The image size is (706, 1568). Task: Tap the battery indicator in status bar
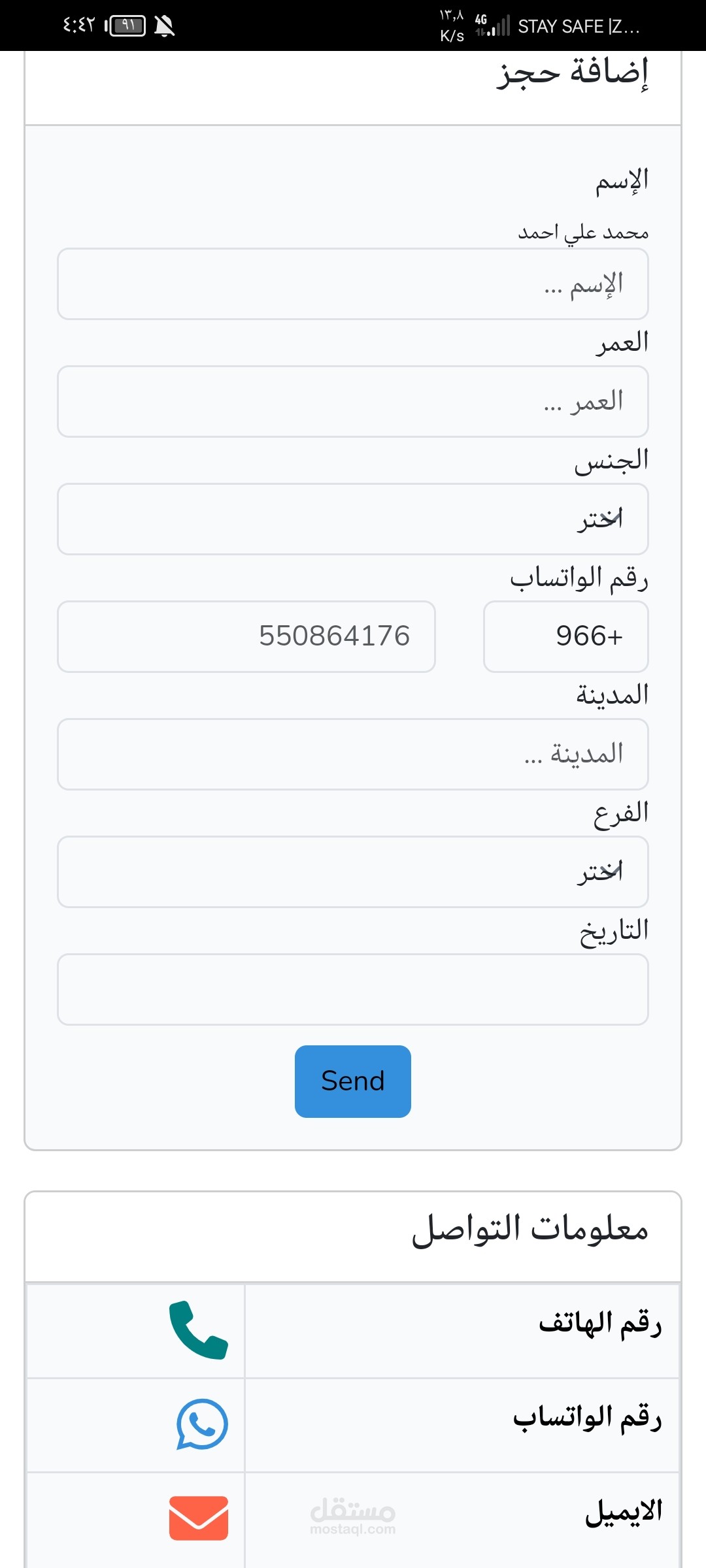[x=126, y=26]
